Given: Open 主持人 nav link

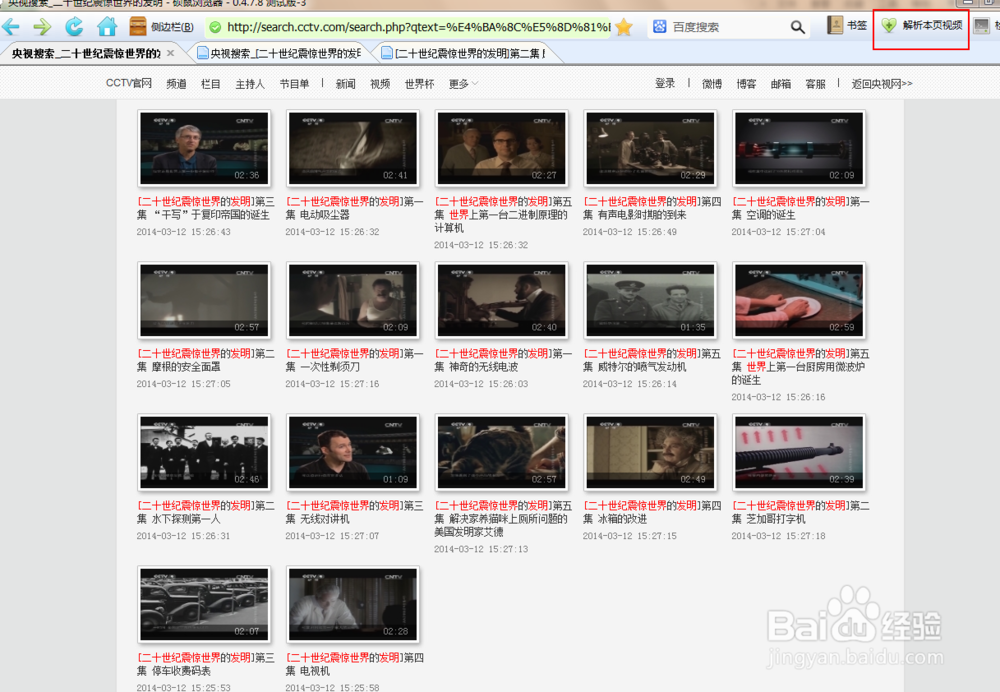Looking at the screenshot, I should [250, 84].
